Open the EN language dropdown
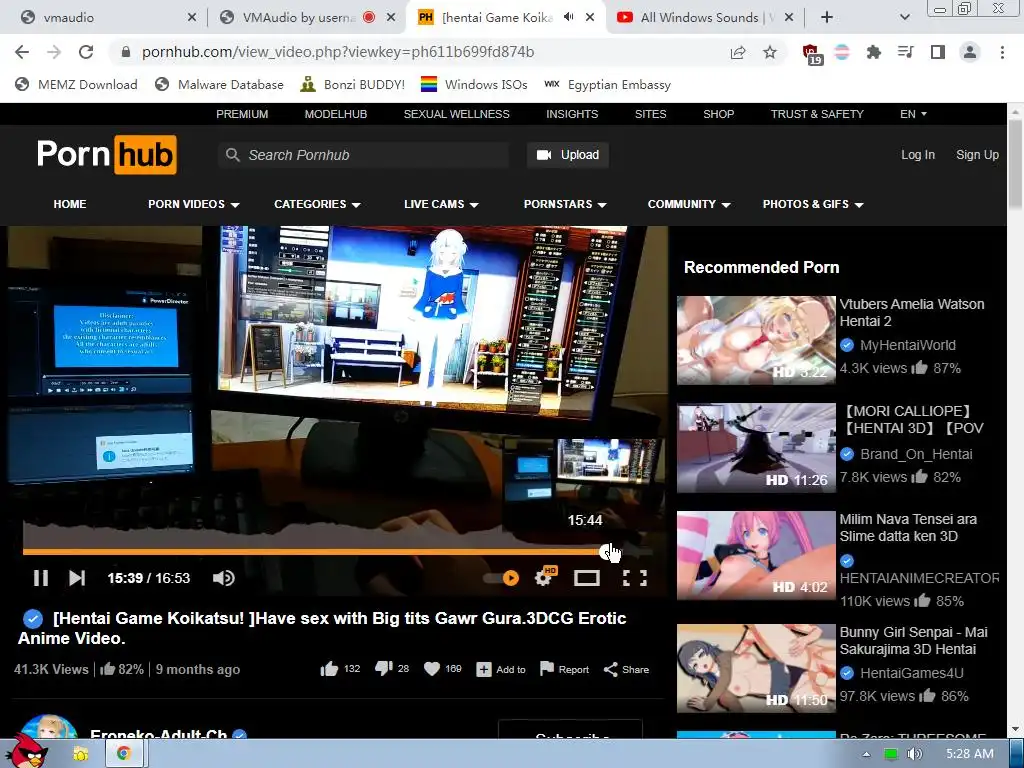Viewport: 1024px width, 768px height. [913, 114]
